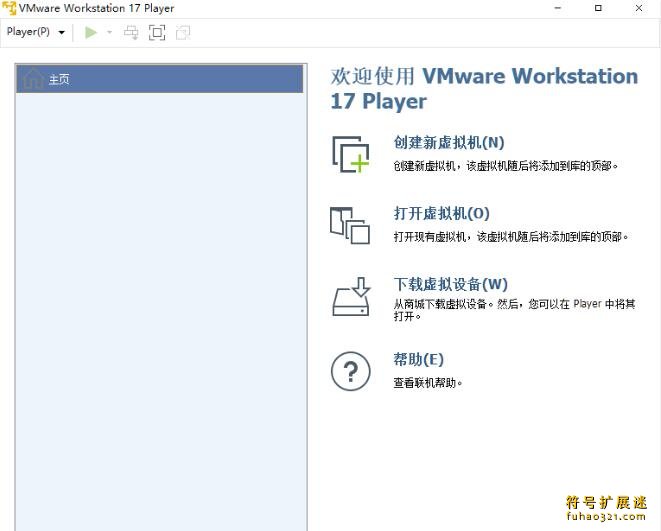
Task: Expand the Player(P) dropdown arrow
Action: click(62, 32)
